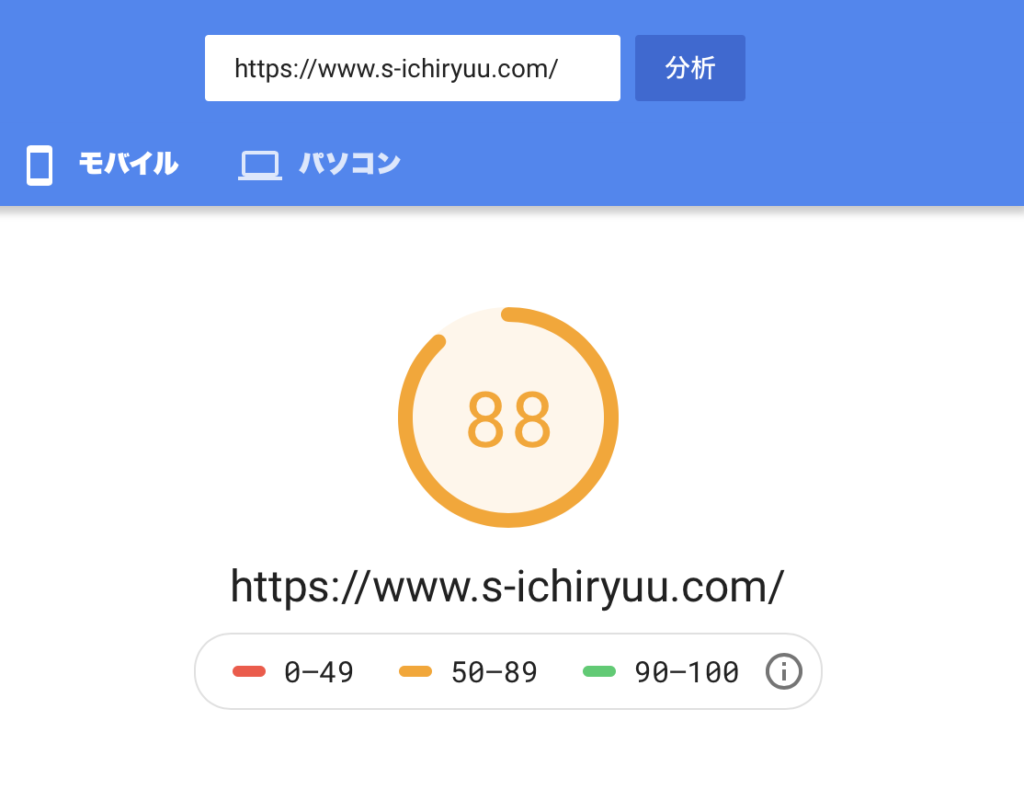Select the 50–89 range label
The width and height of the screenshot is (1024, 789).
(x=494, y=672)
